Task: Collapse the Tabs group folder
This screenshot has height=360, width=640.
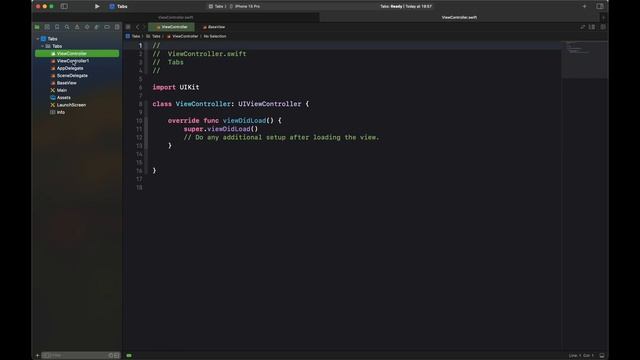Action: 42,46
